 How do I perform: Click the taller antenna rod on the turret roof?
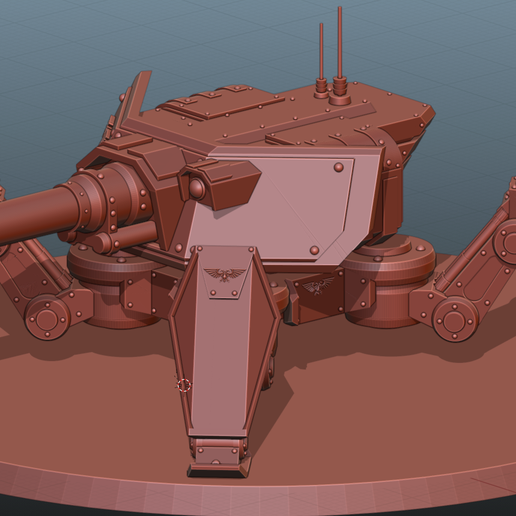[x=340, y=43]
